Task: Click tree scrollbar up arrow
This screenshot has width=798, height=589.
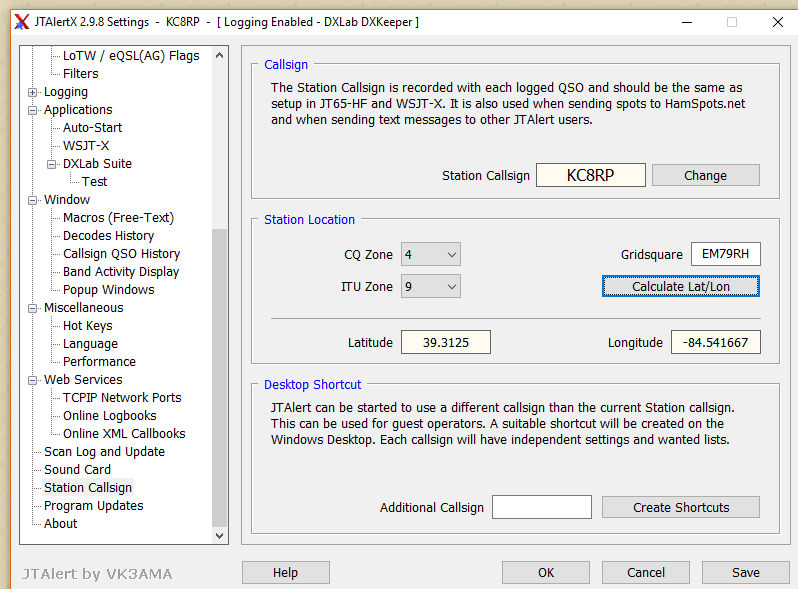Action: 219,55
